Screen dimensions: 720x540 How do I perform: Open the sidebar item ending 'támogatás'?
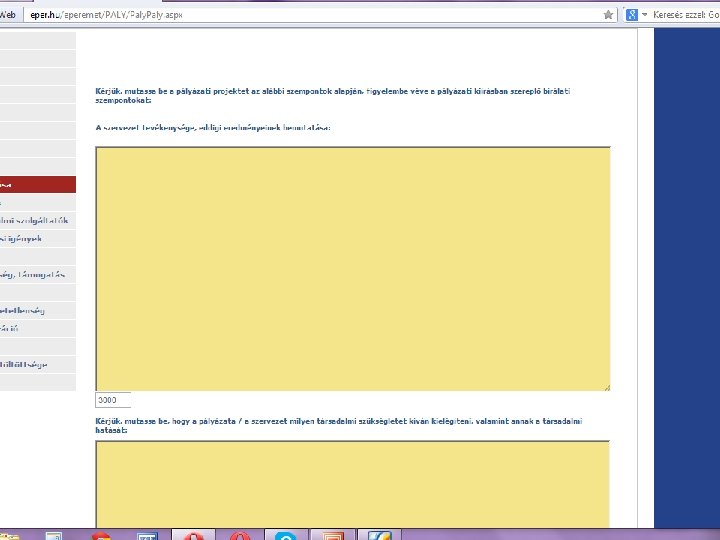coord(38,275)
